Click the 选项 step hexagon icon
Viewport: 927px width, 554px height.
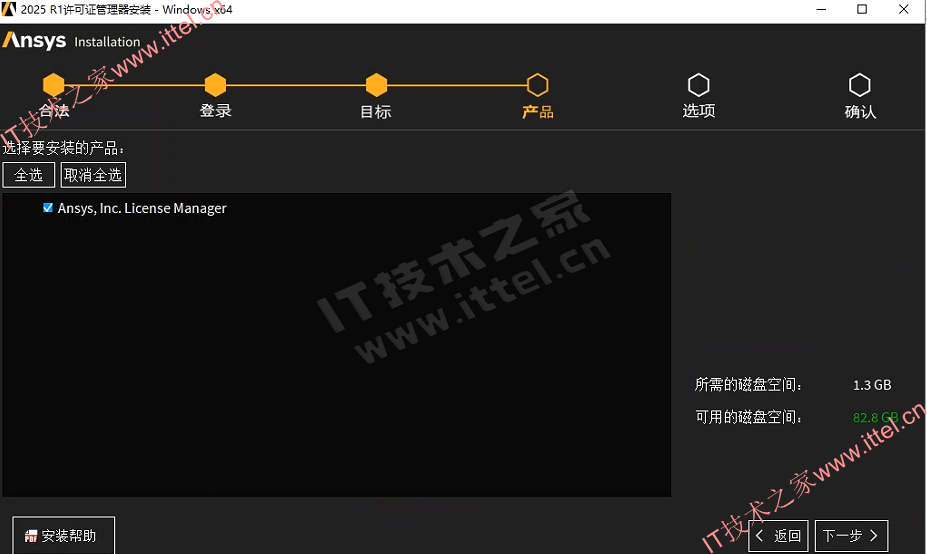(699, 85)
